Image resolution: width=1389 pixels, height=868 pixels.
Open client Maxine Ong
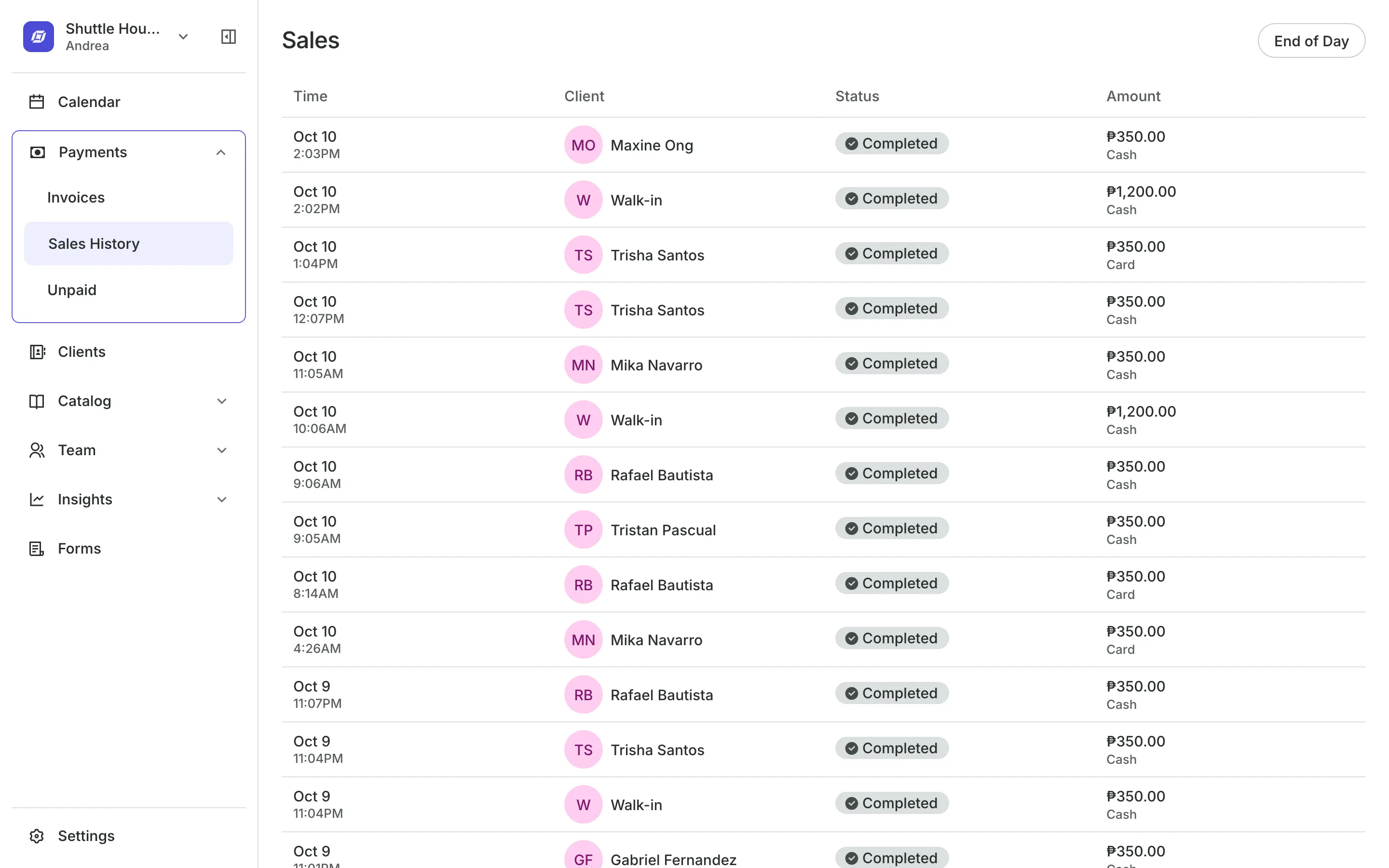(x=652, y=145)
